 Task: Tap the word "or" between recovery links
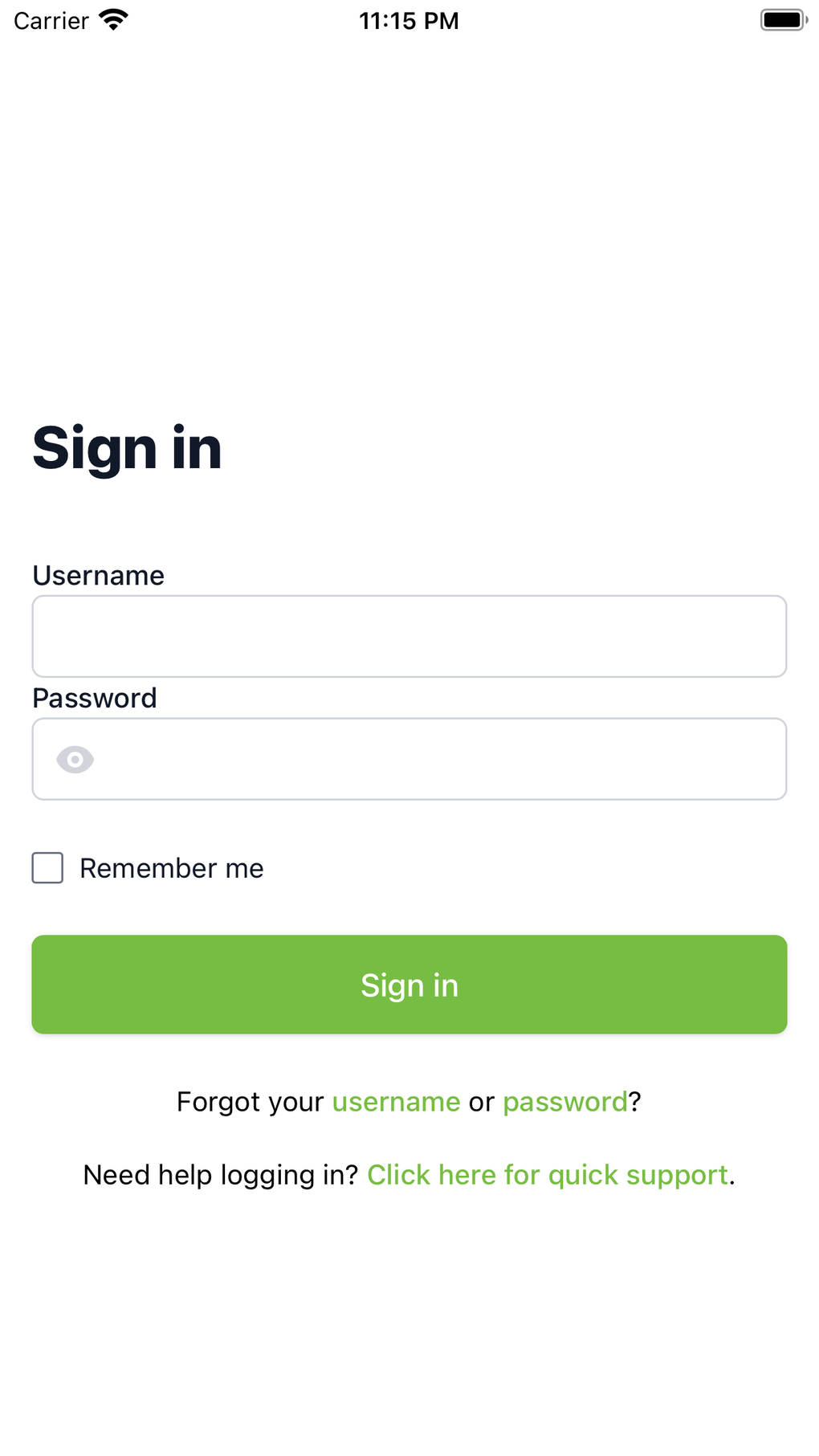click(482, 1102)
